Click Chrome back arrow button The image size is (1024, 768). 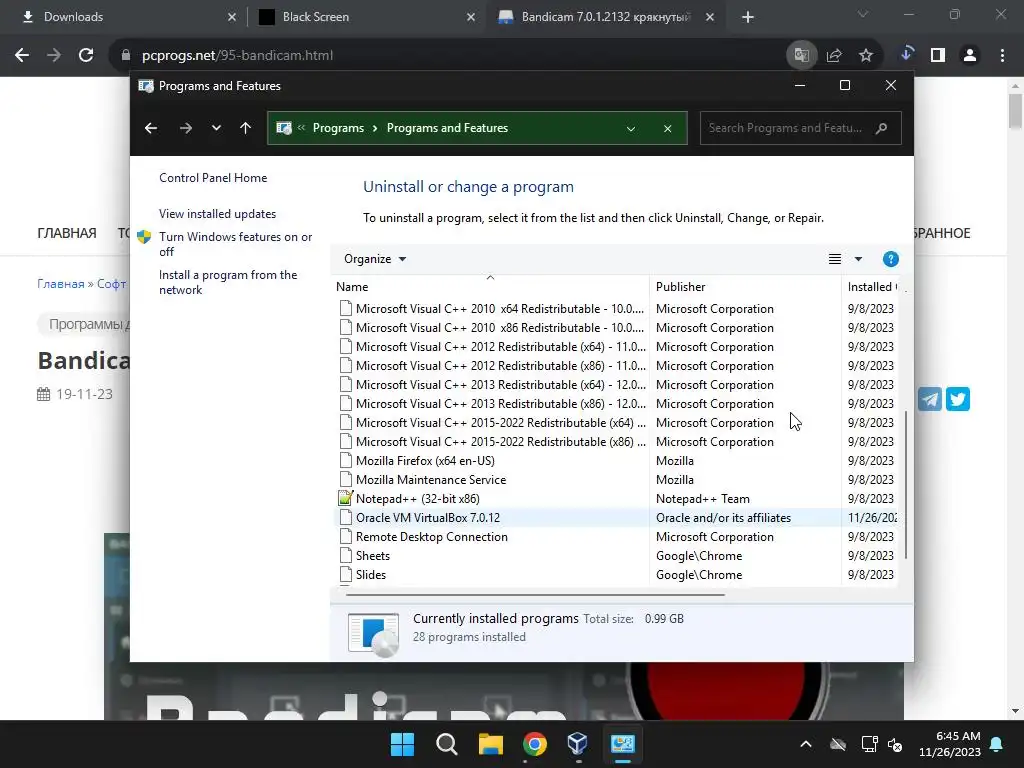(22, 56)
